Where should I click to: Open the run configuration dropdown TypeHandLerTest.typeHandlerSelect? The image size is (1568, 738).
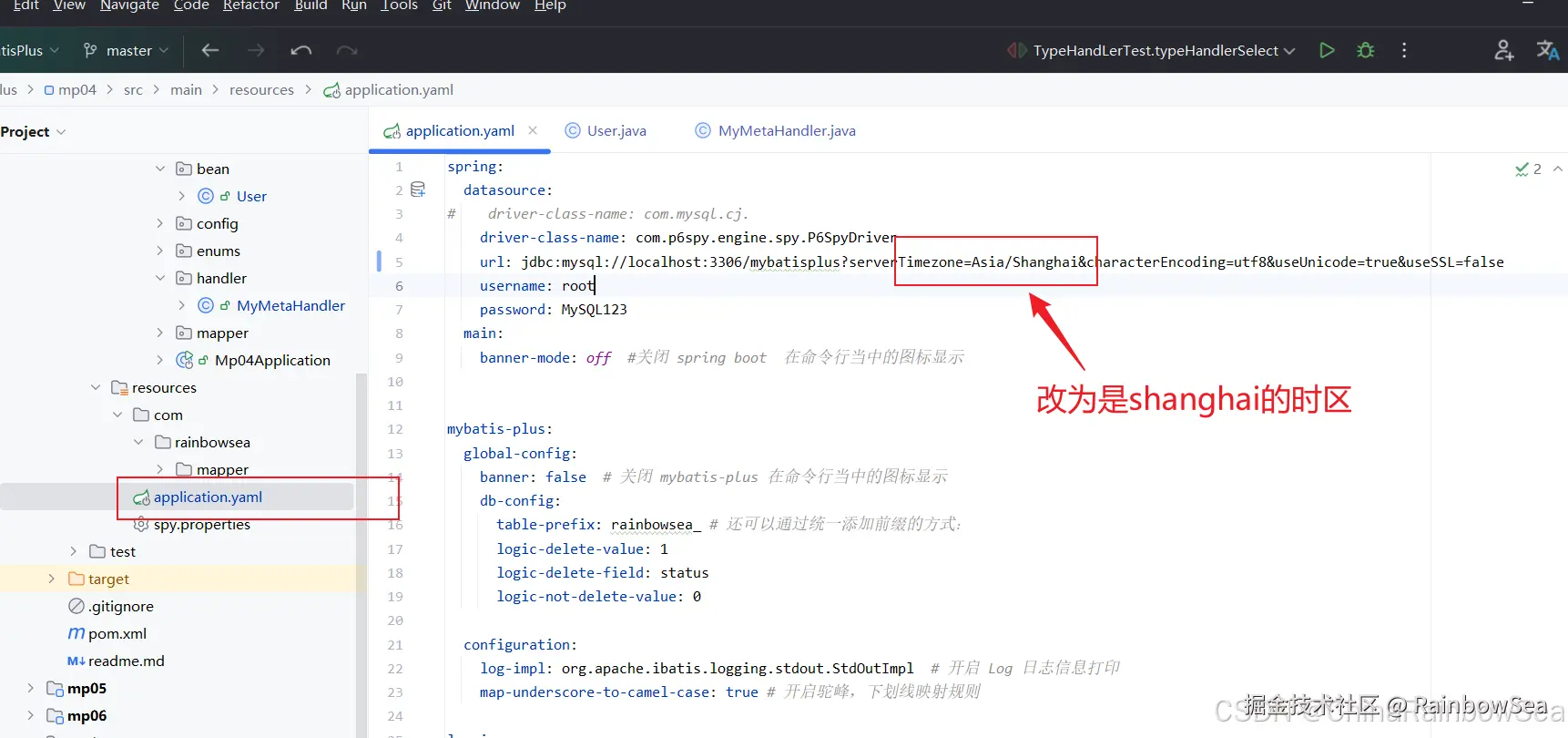[1153, 50]
